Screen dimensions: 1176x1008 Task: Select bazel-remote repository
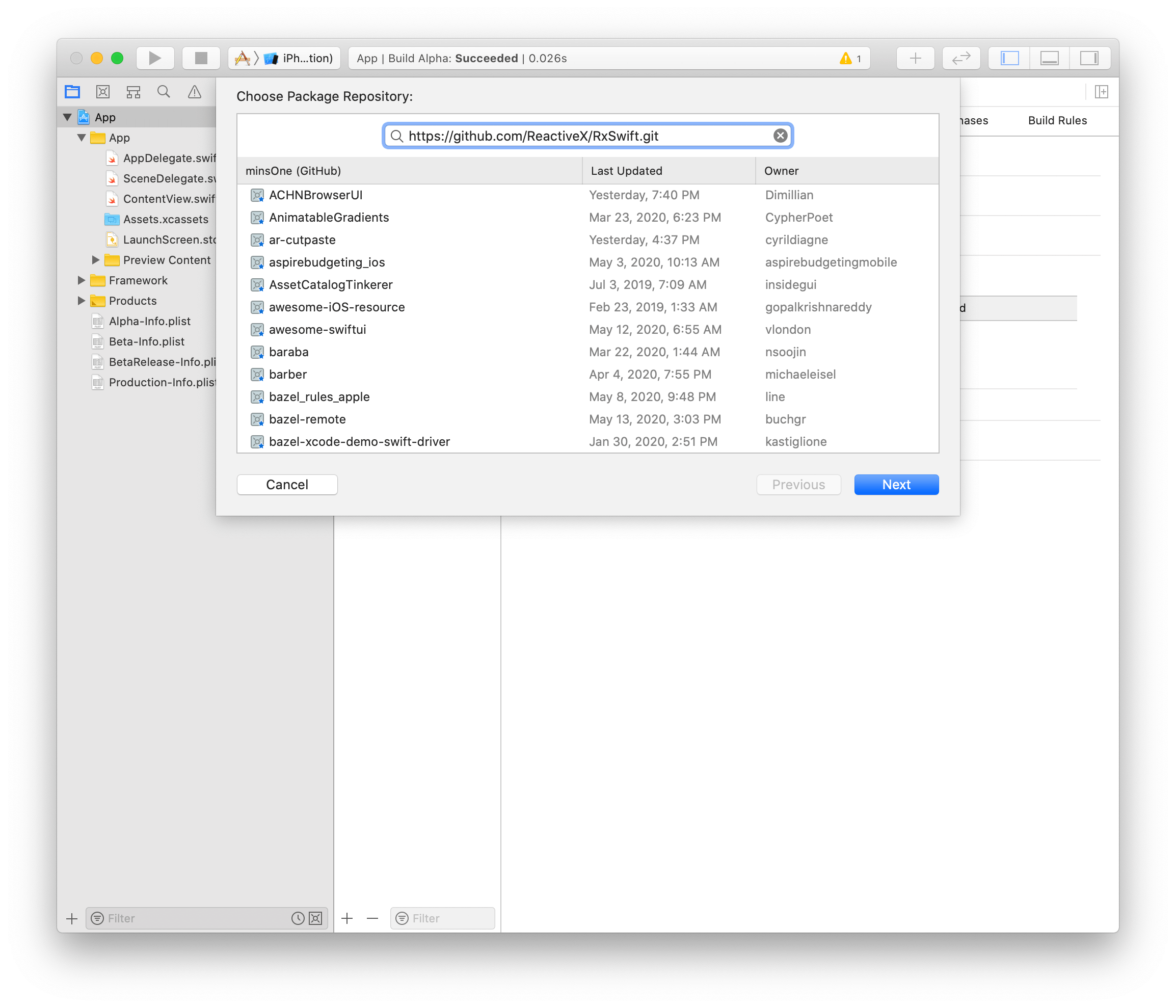[587, 419]
